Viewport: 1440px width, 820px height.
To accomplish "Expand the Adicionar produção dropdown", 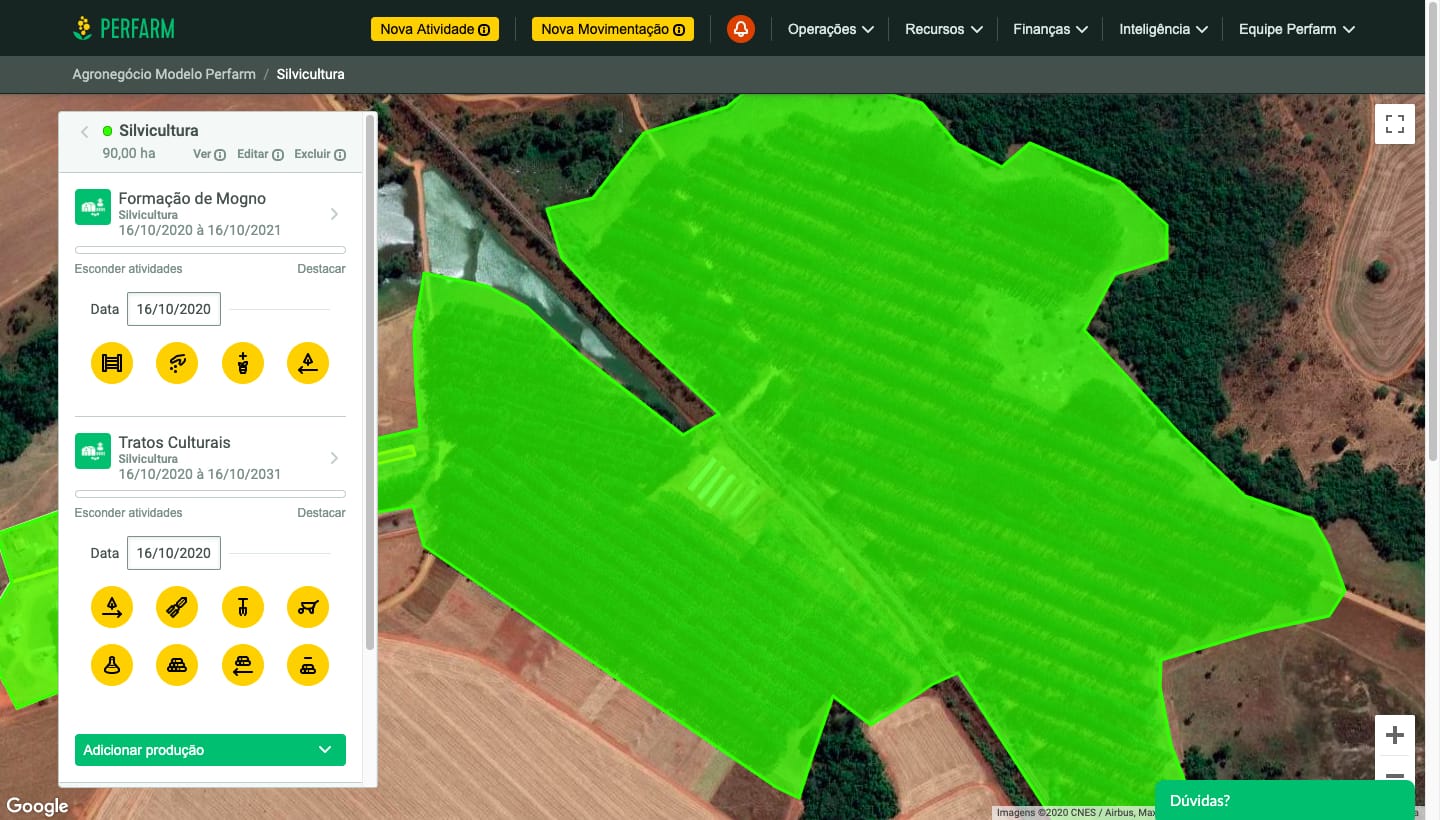I will (x=210, y=750).
